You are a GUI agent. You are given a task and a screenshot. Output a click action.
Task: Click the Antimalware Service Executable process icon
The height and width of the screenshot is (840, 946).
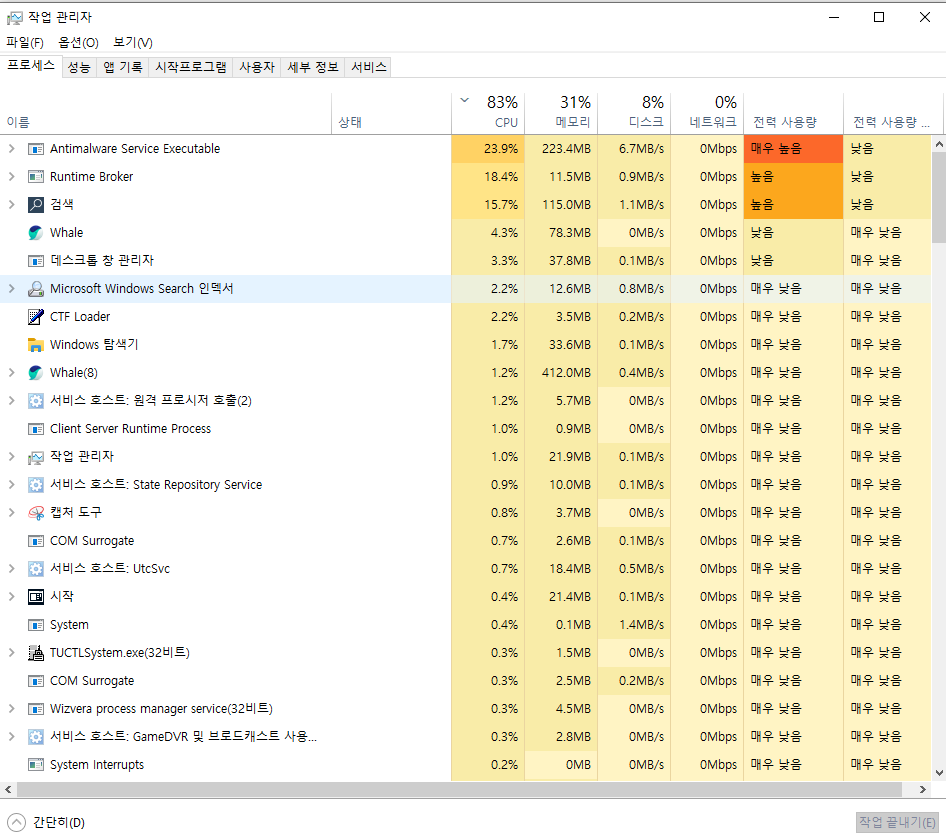[36, 149]
